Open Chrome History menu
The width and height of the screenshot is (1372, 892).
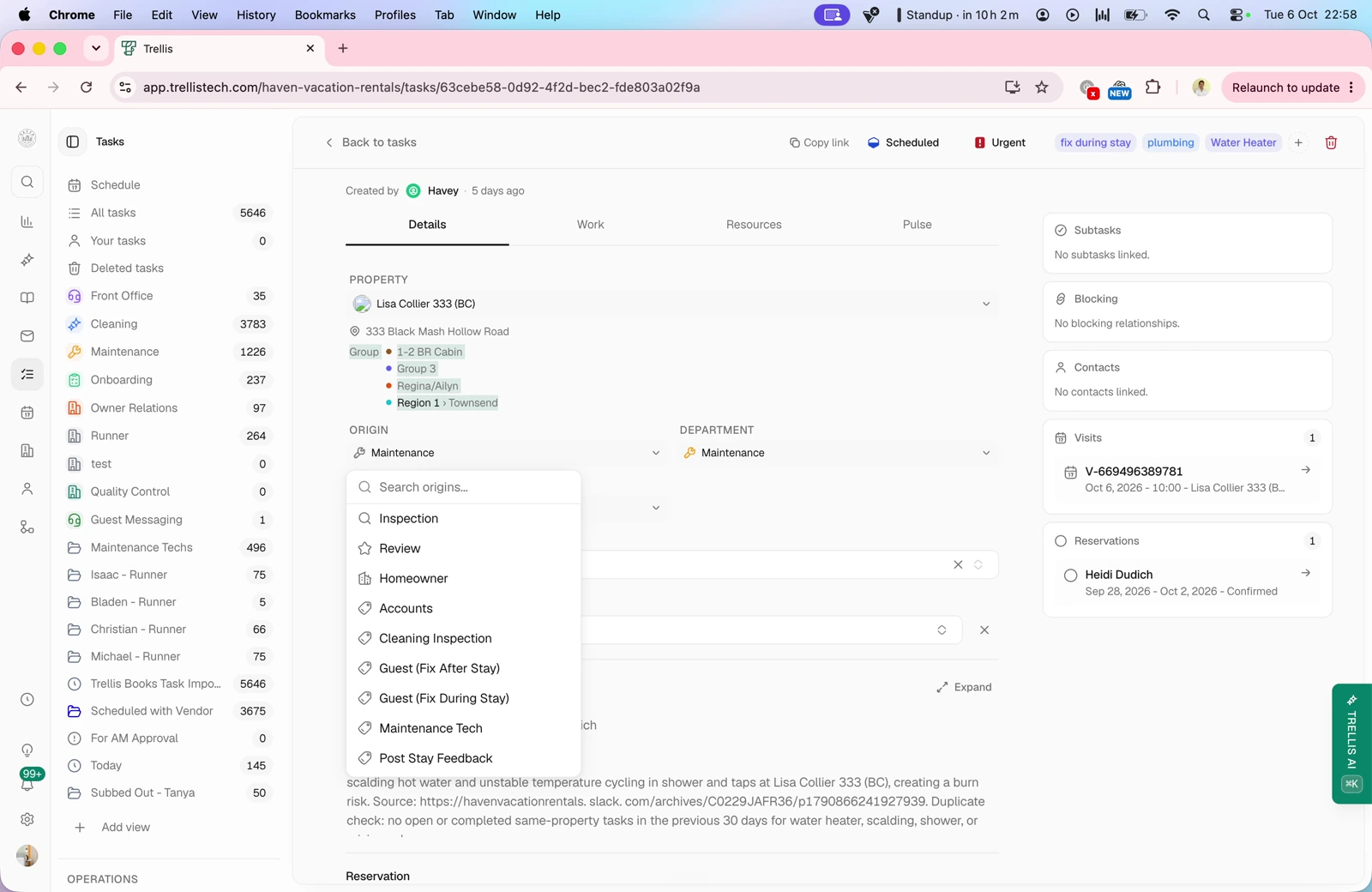pyautogui.click(x=256, y=15)
